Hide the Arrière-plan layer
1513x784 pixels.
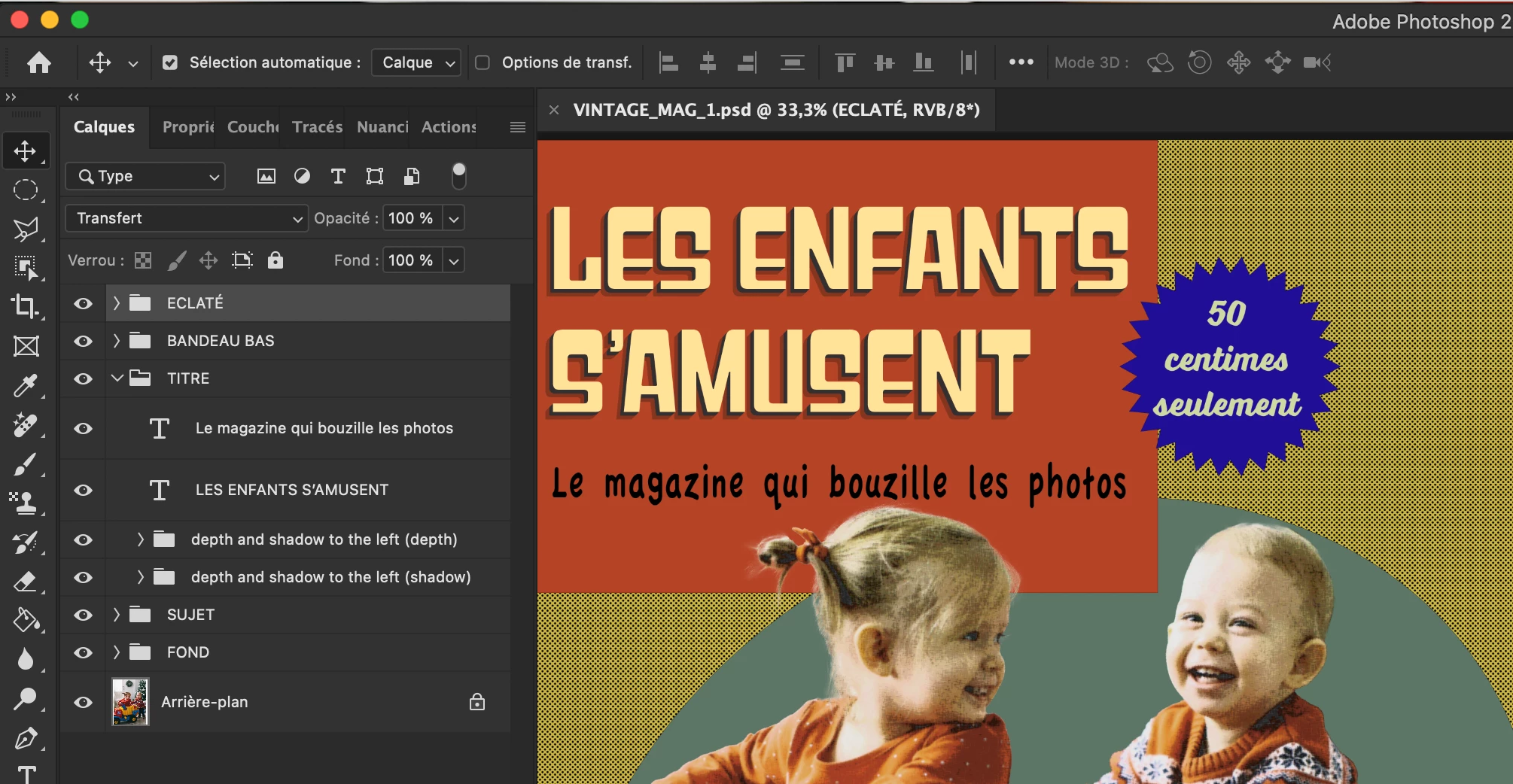coord(83,702)
